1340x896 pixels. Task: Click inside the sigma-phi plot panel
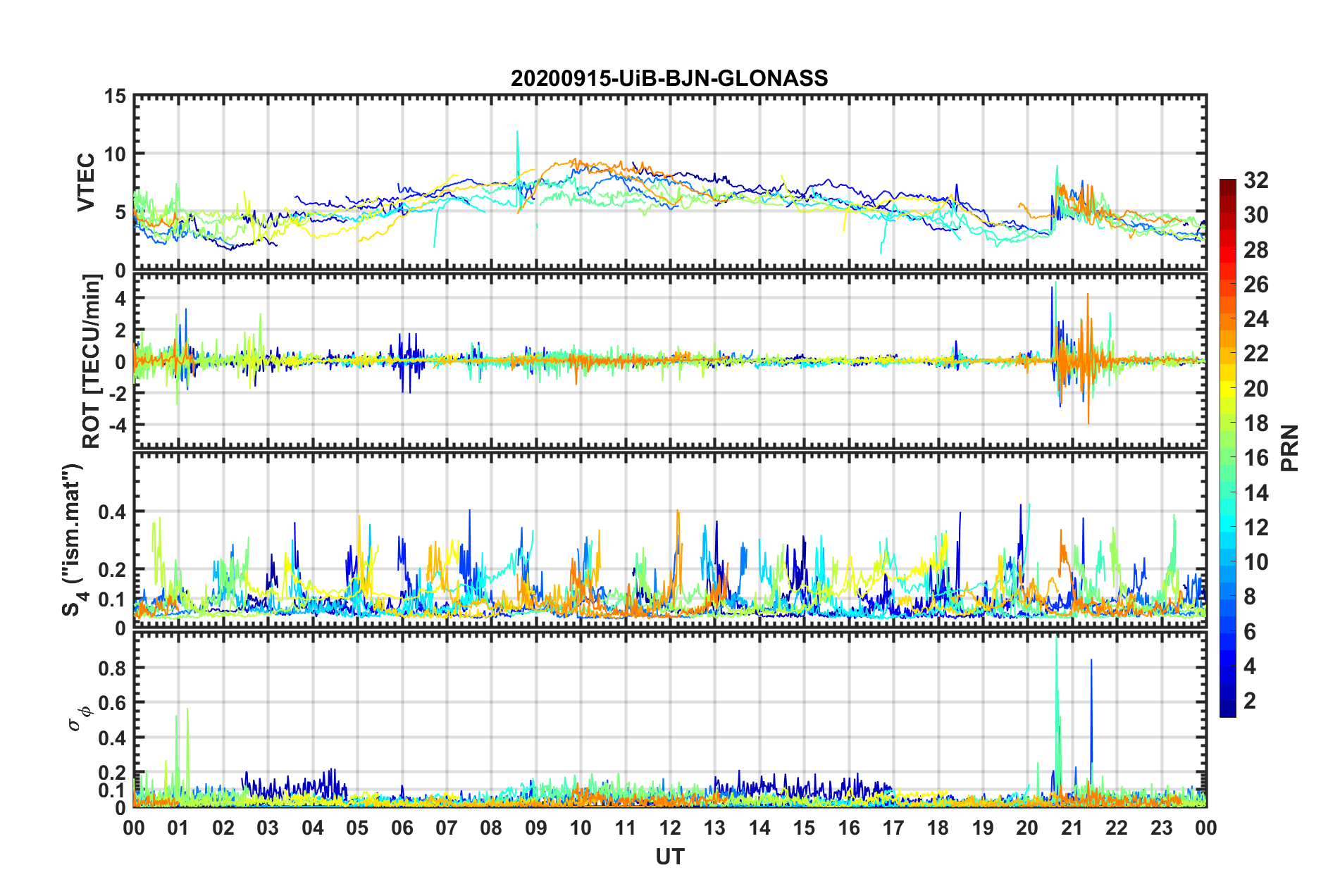(670, 719)
